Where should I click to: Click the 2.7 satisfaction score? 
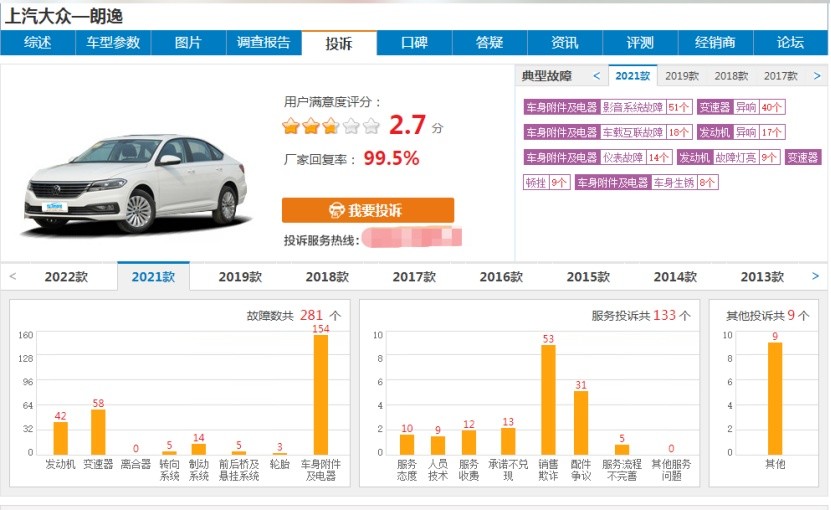pos(407,126)
